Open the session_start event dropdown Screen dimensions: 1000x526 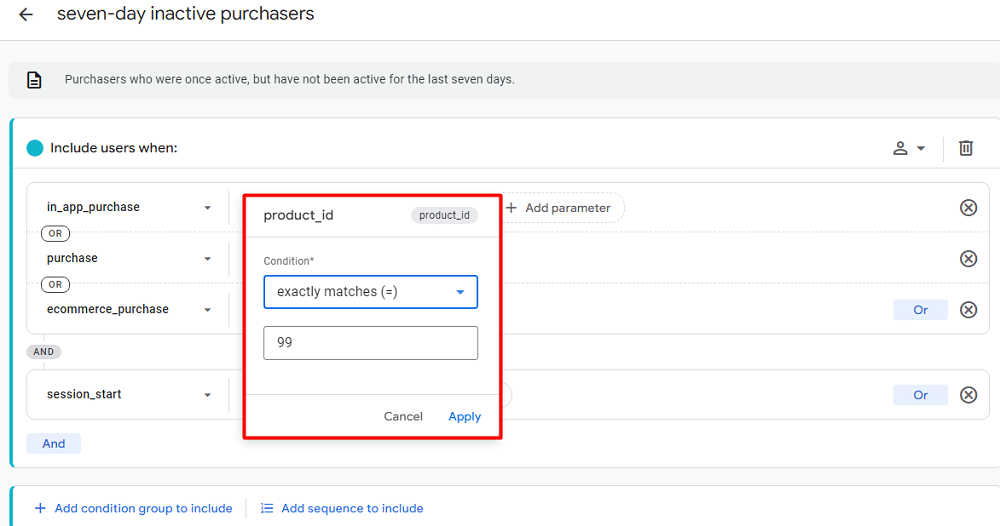pyautogui.click(x=207, y=395)
